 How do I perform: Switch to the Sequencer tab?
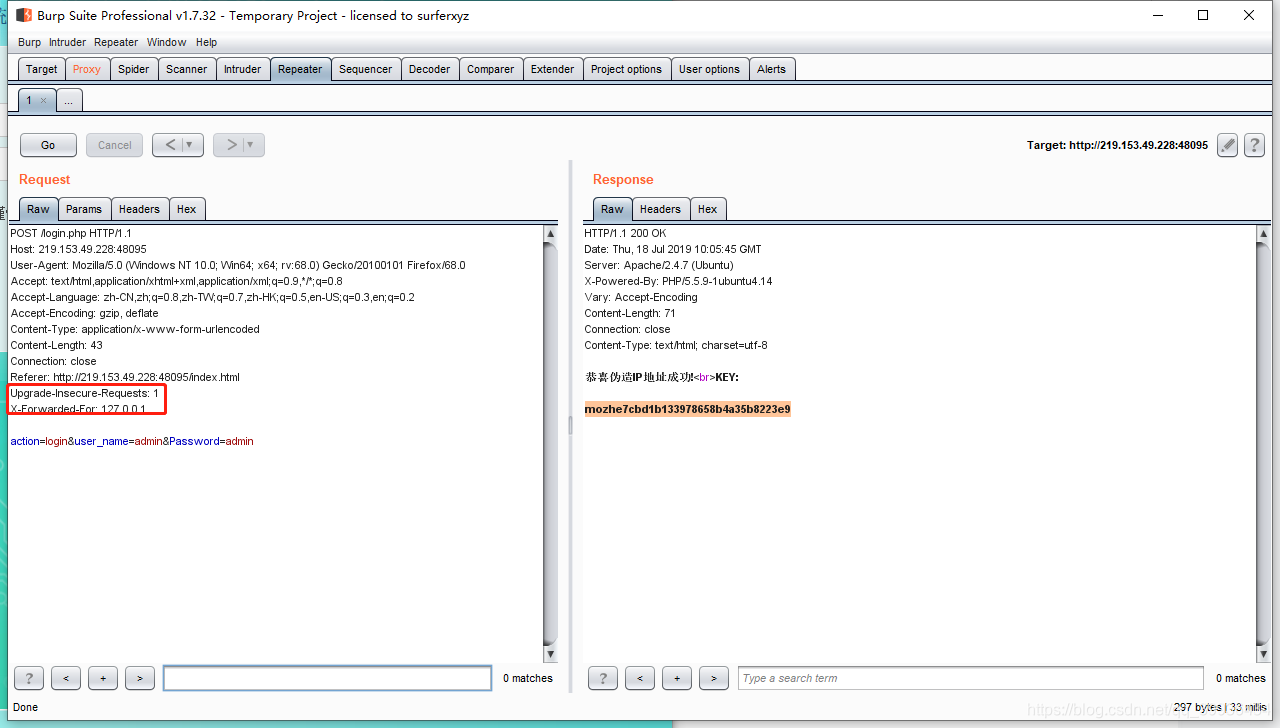(x=366, y=69)
